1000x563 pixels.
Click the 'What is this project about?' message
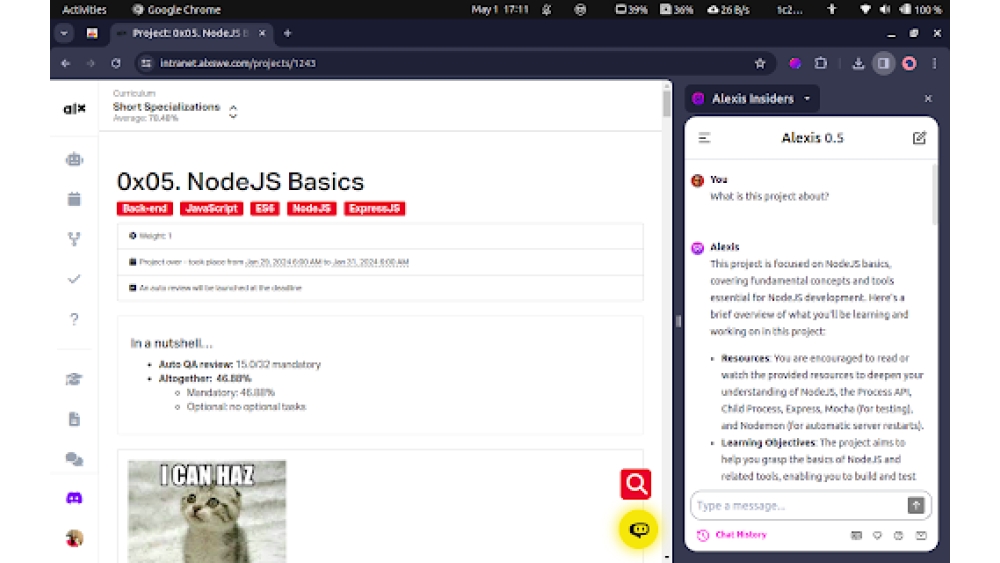[x=770, y=196]
